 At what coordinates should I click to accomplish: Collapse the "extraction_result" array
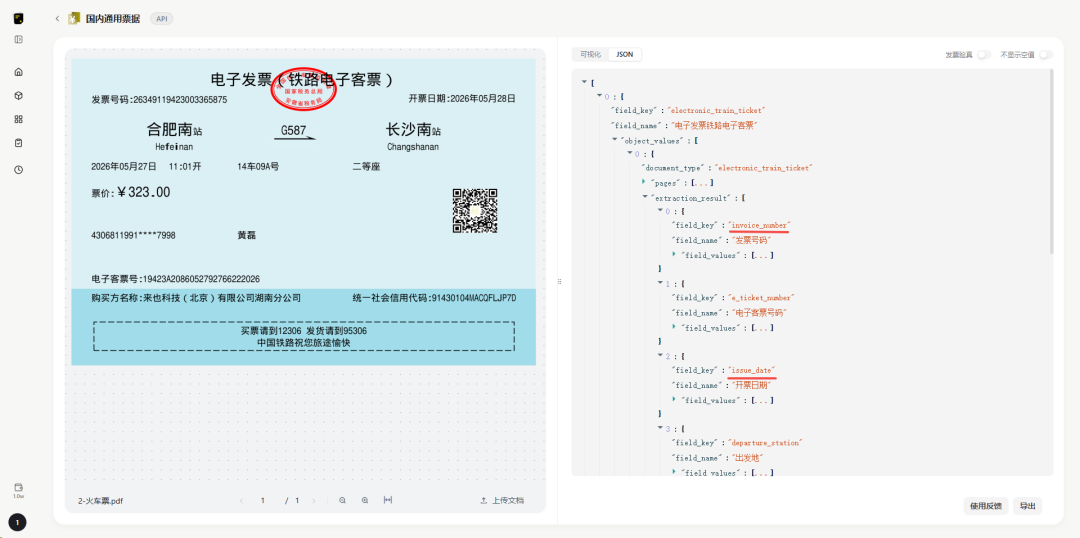coord(644,197)
